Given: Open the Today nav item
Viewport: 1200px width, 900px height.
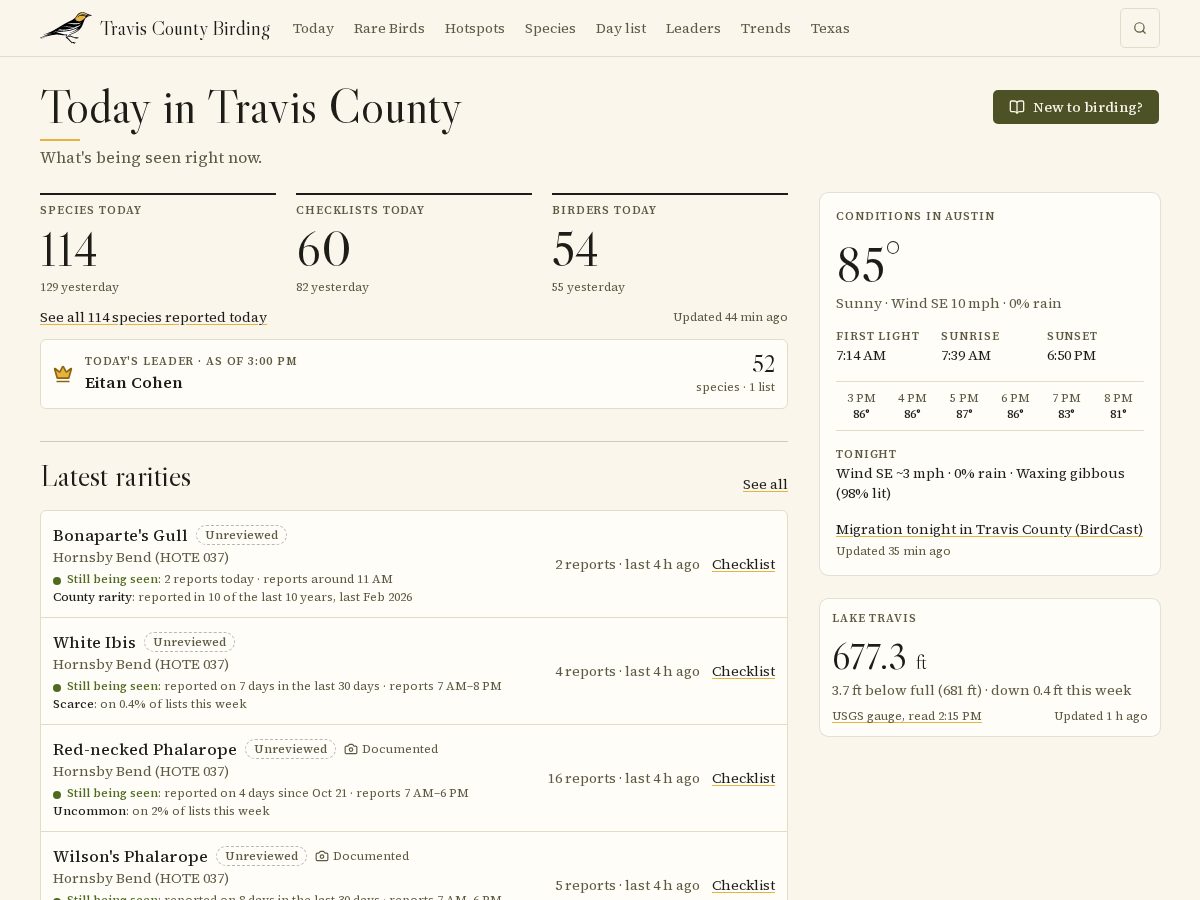Looking at the screenshot, I should tap(313, 28).
